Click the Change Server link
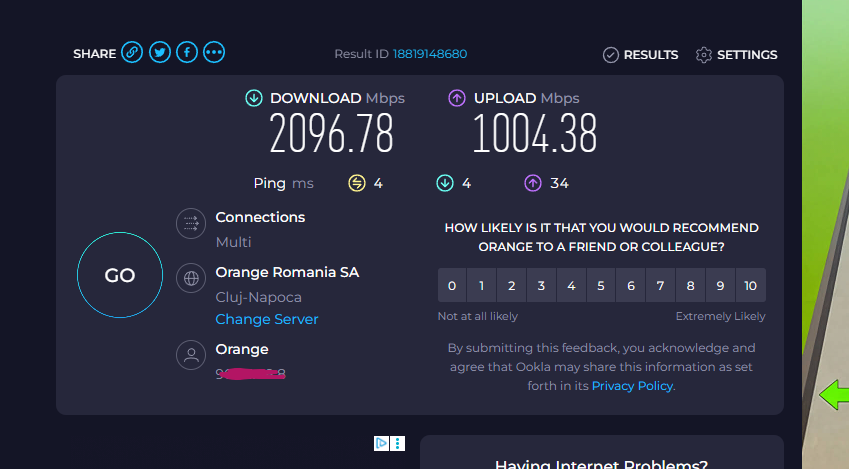 [267, 319]
